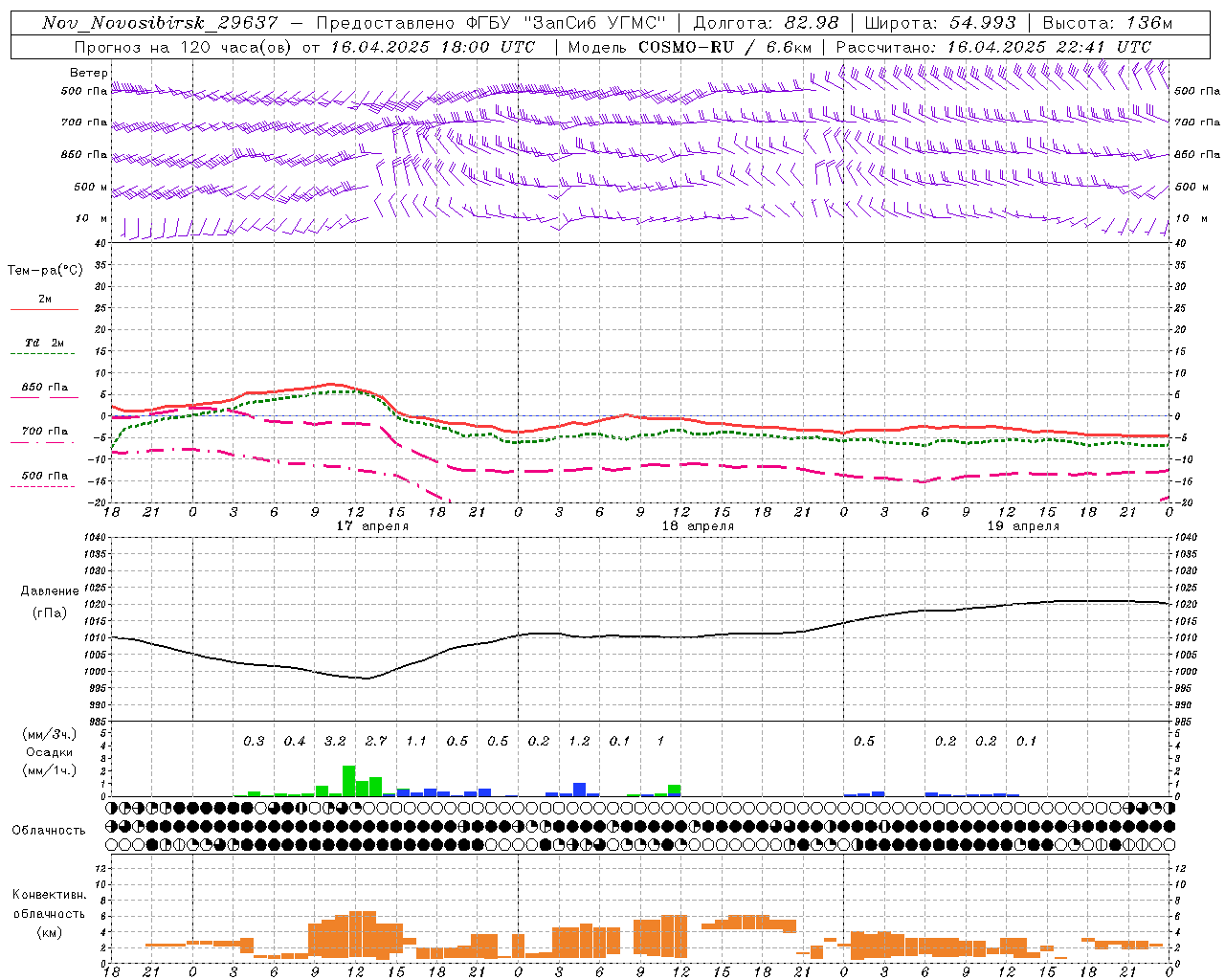Viewport: 1225px width, 980px height.
Task: Click the (гПа) unit label under Давление
Action: click(x=50, y=613)
